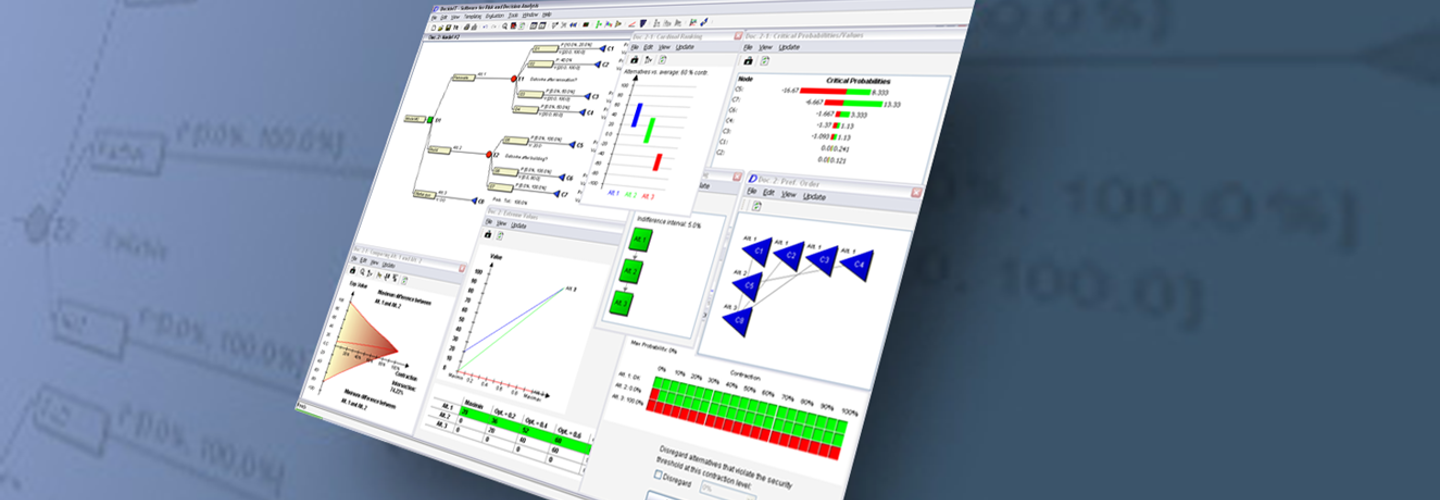Open the File menu in main window
Screen dimensions: 1440x500
pos(434,18)
